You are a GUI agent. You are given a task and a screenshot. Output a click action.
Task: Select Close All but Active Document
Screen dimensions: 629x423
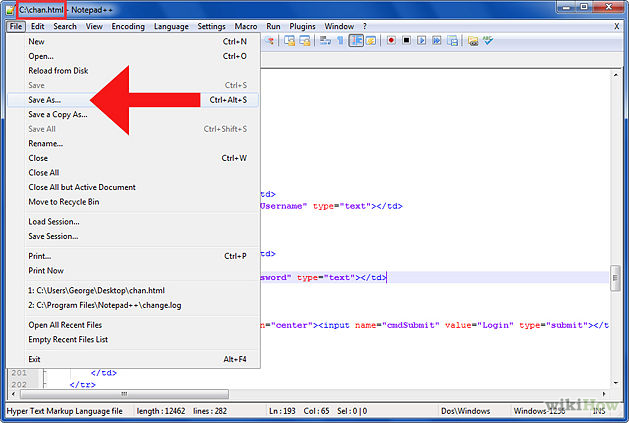coord(133,187)
